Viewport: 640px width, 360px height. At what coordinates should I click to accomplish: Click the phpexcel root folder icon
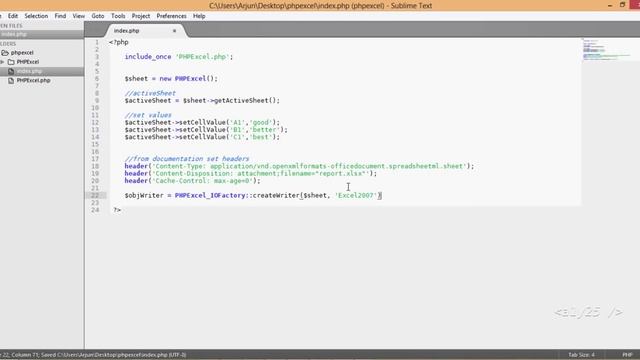[5, 53]
